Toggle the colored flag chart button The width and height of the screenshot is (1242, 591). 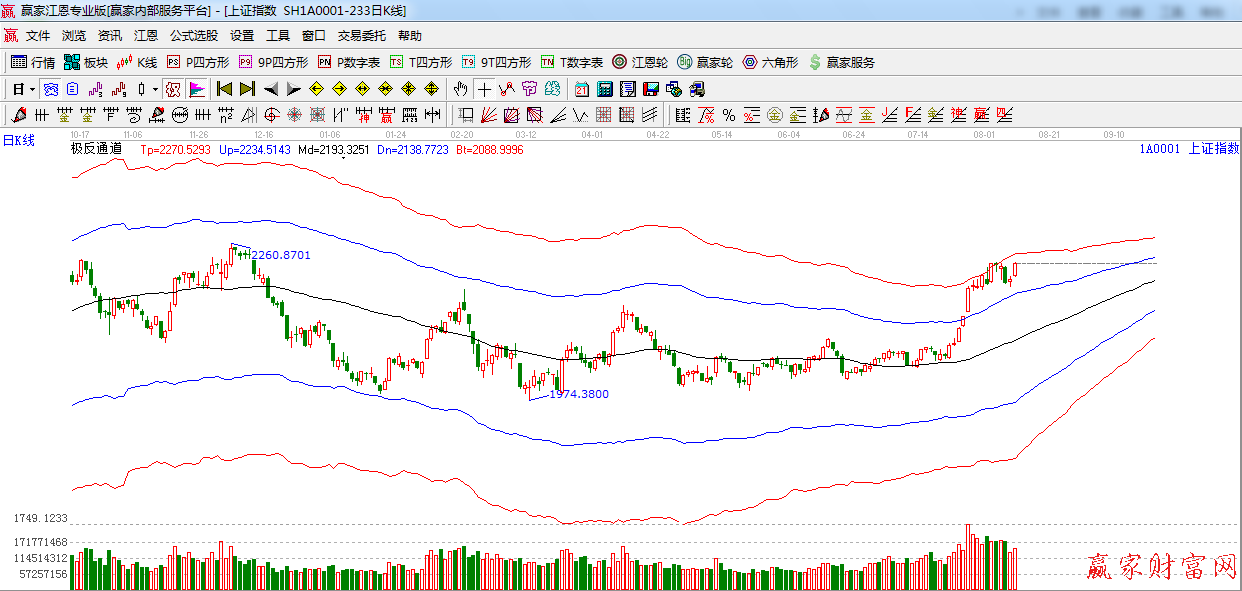pos(197,89)
